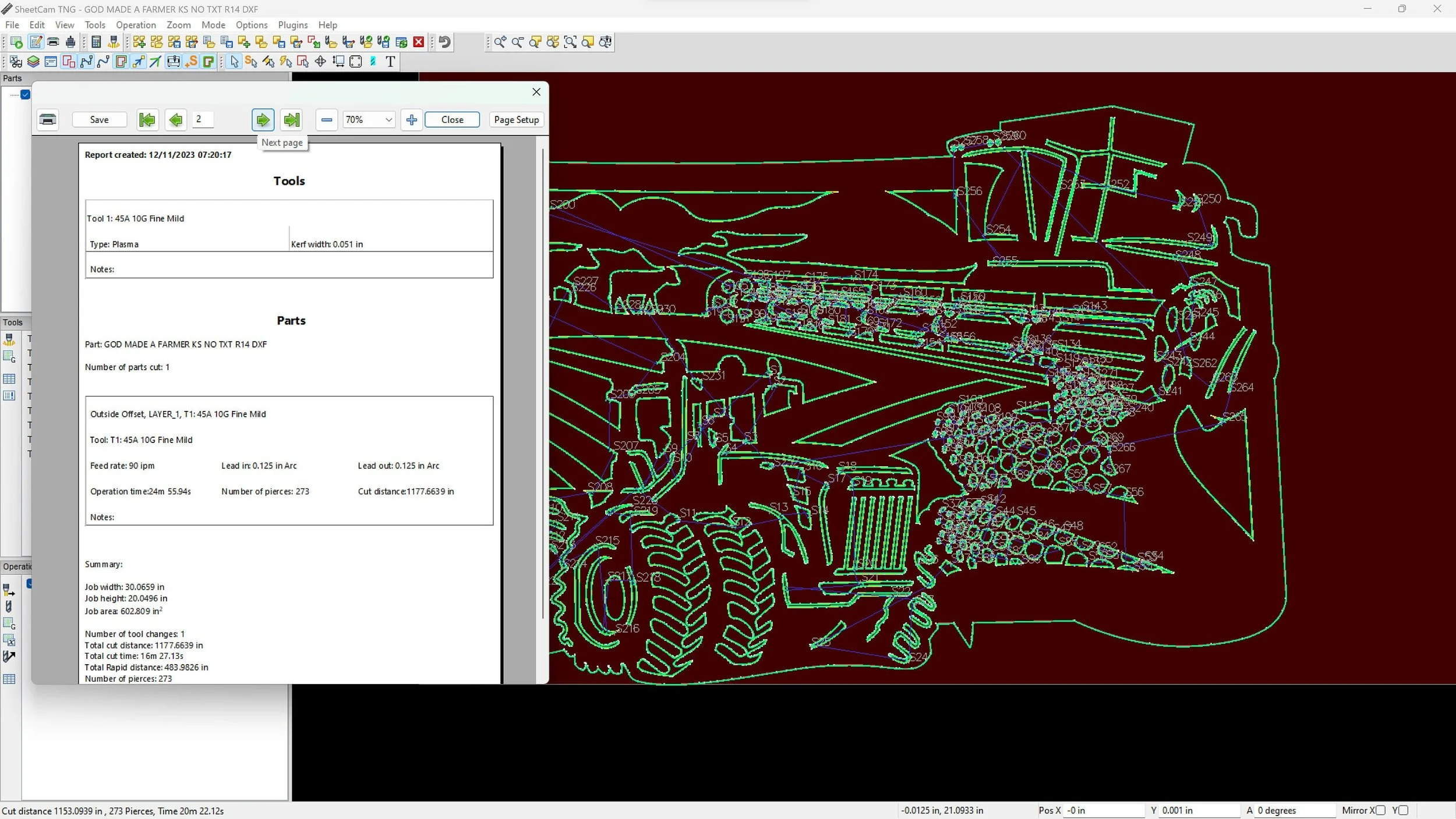Click the red X delete icon
The height and width of the screenshot is (819, 1456).
tap(418, 42)
